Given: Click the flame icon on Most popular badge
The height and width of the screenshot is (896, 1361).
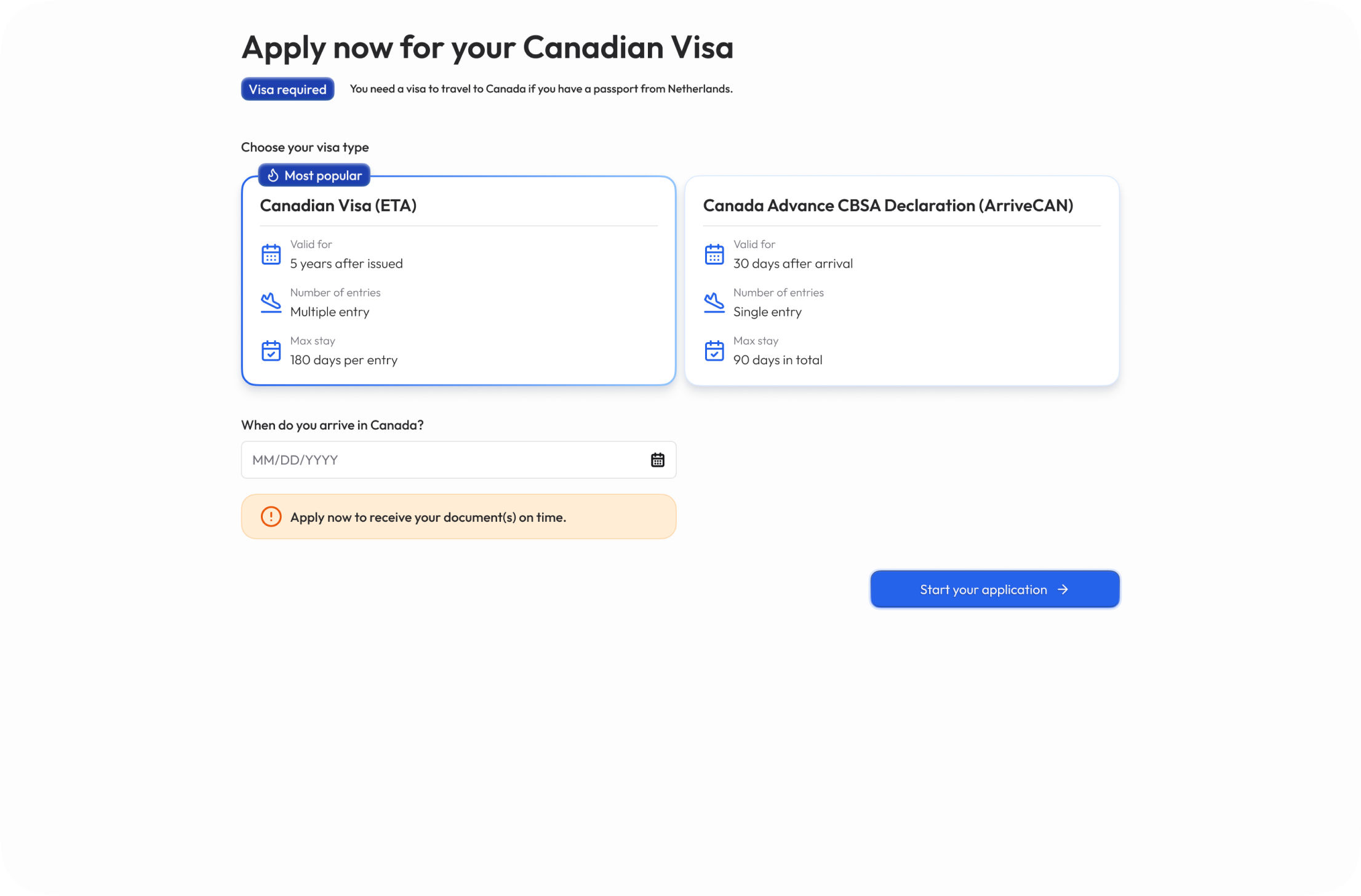Looking at the screenshot, I should coord(273,175).
